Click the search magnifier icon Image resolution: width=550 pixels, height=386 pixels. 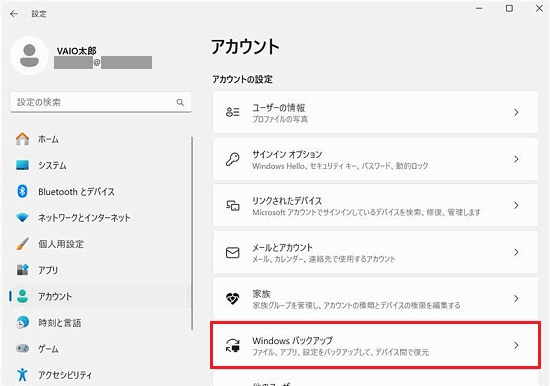180,102
